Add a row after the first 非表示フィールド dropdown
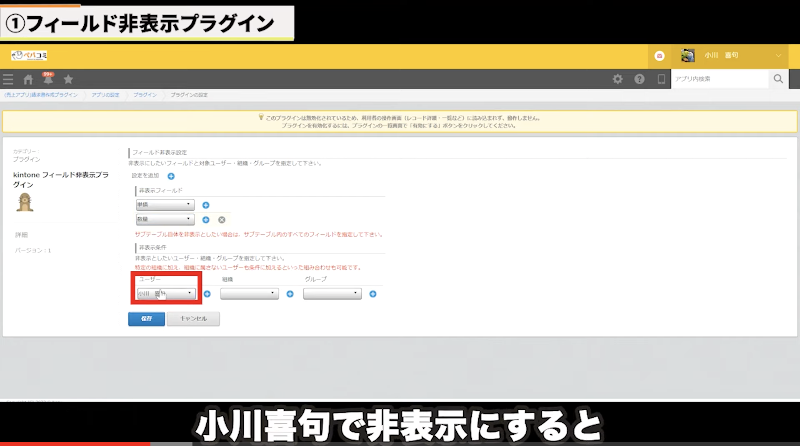This screenshot has height=446, width=800. click(x=206, y=204)
